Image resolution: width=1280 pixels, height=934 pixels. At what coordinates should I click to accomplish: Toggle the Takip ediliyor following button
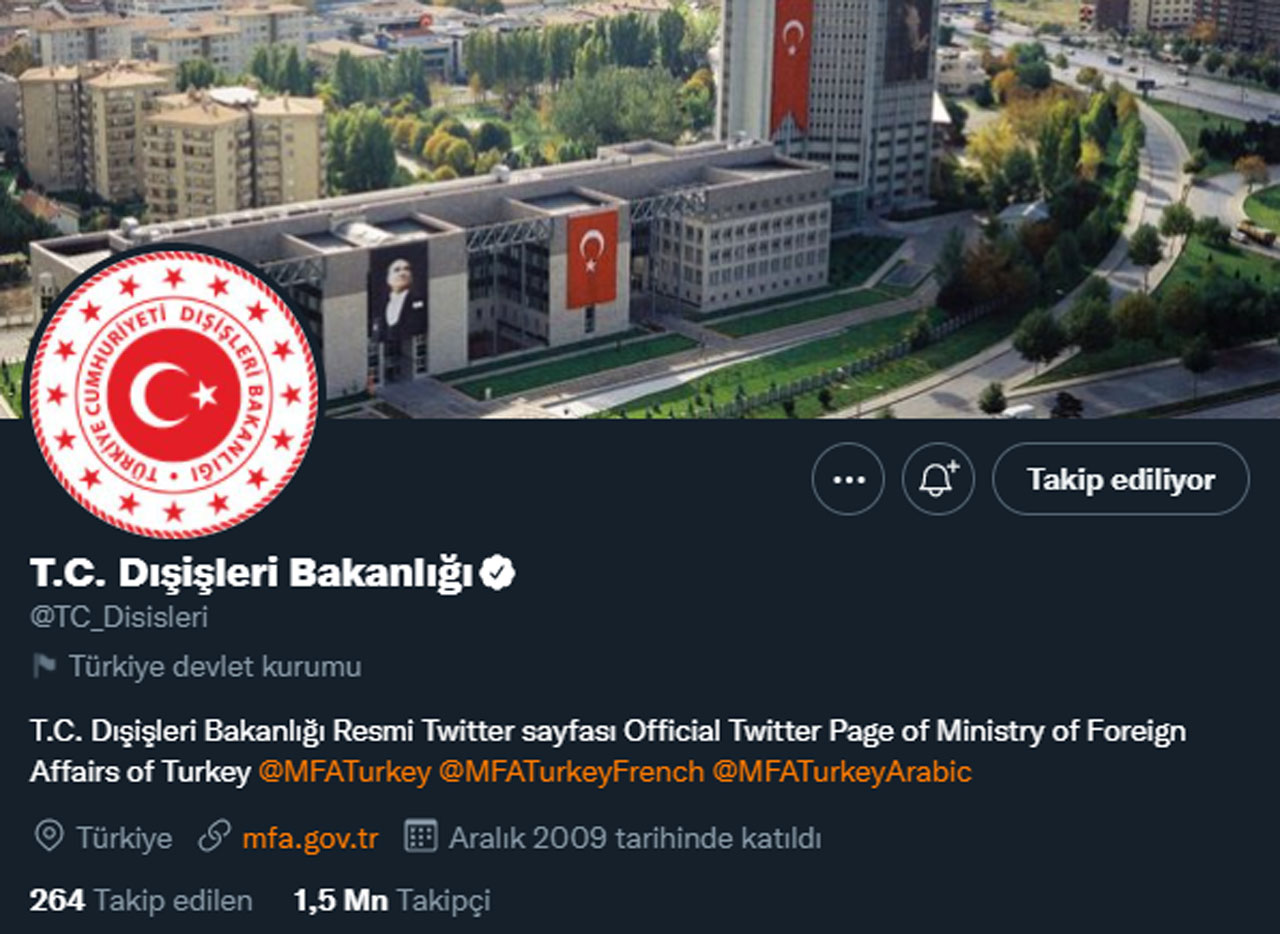(x=1120, y=479)
